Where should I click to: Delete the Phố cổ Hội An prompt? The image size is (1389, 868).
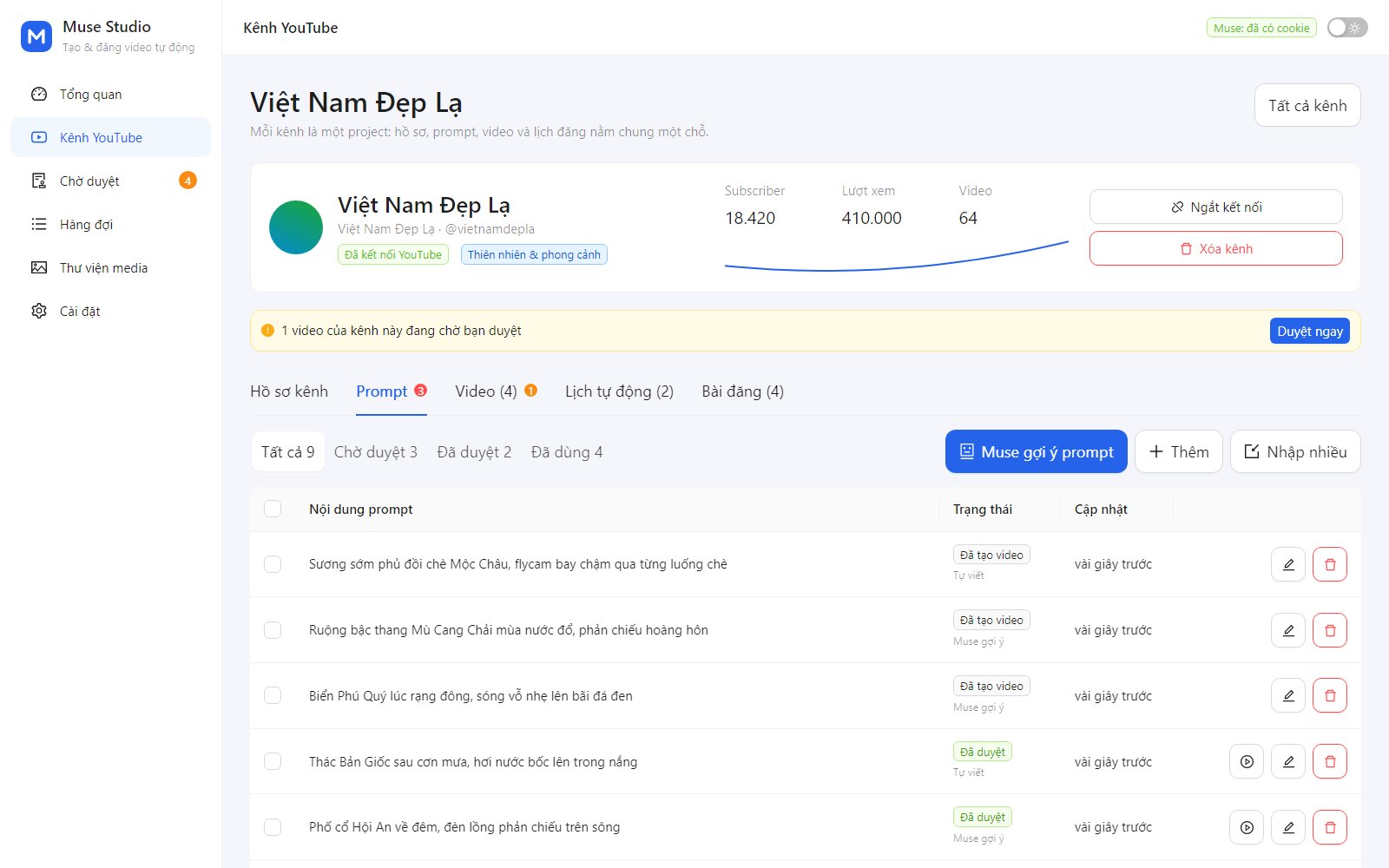1330,827
